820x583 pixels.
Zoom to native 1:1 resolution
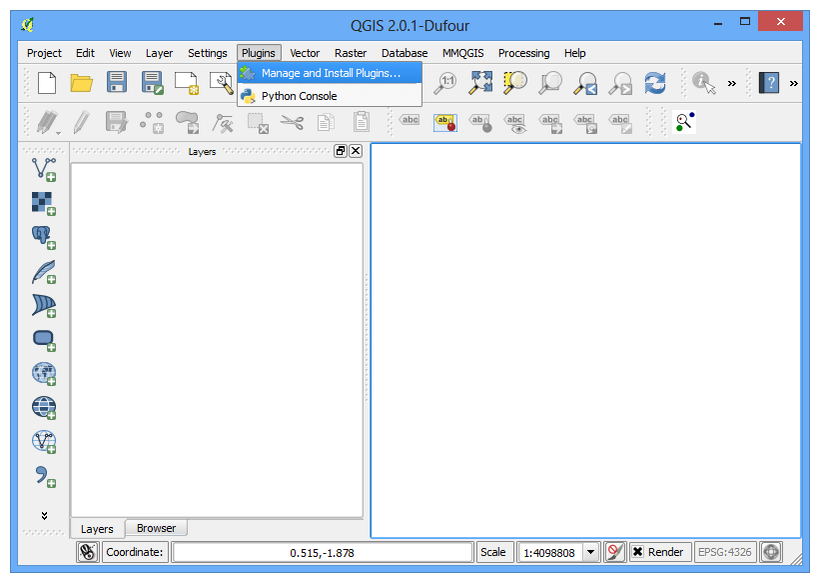pyautogui.click(x=446, y=83)
